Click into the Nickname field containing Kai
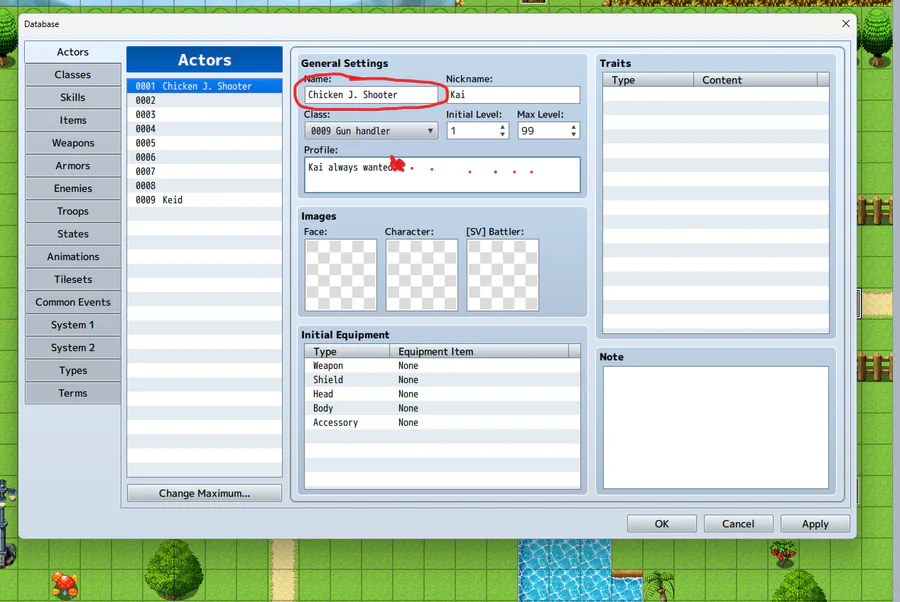The image size is (900, 602). point(513,95)
